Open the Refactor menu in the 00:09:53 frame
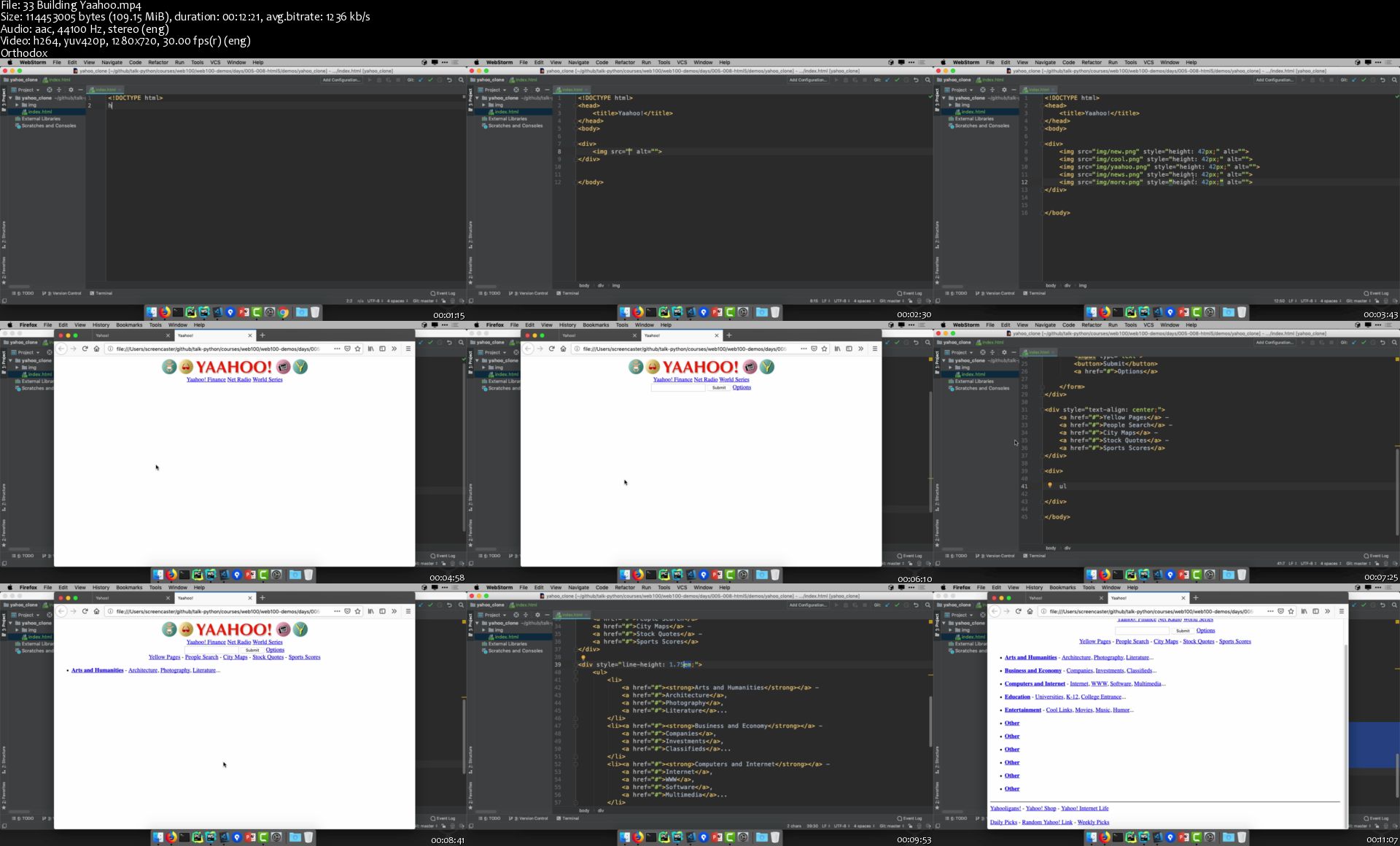This screenshot has height=846, width=1400. pyautogui.click(x=624, y=587)
